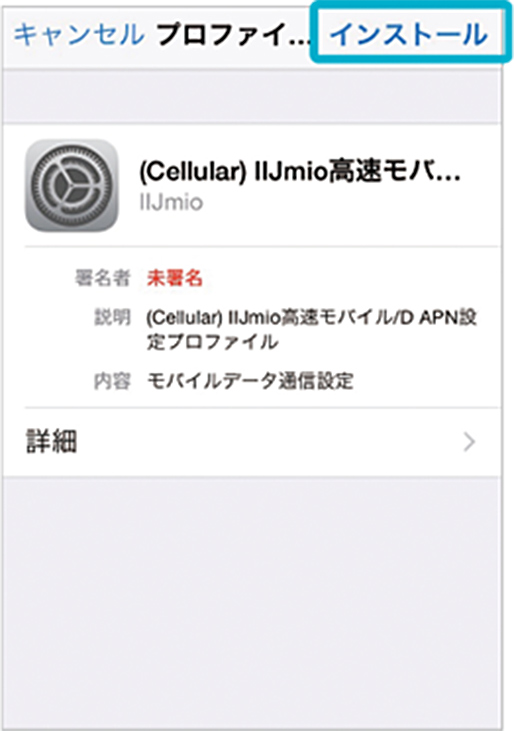Viewport: 514px width, 731px height.
Task: Click the Settings gear profile icon
Action: 72,186
